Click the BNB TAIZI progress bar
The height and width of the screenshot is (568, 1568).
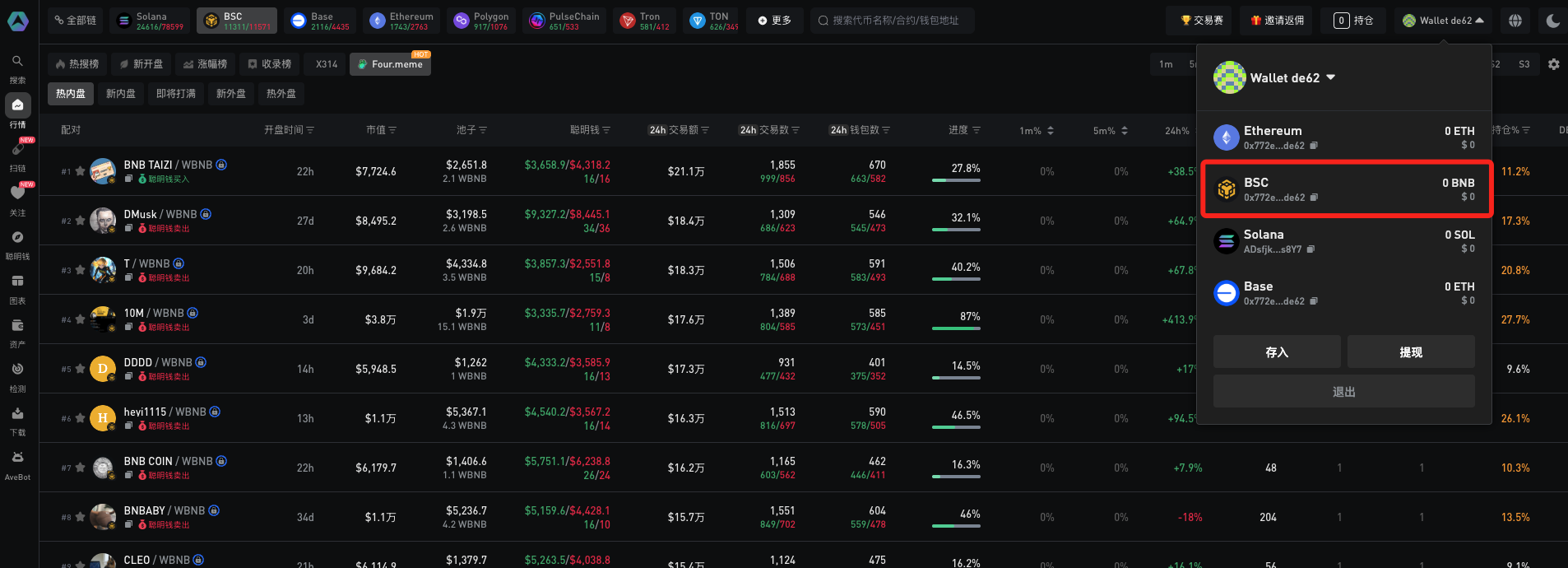point(956,180)
